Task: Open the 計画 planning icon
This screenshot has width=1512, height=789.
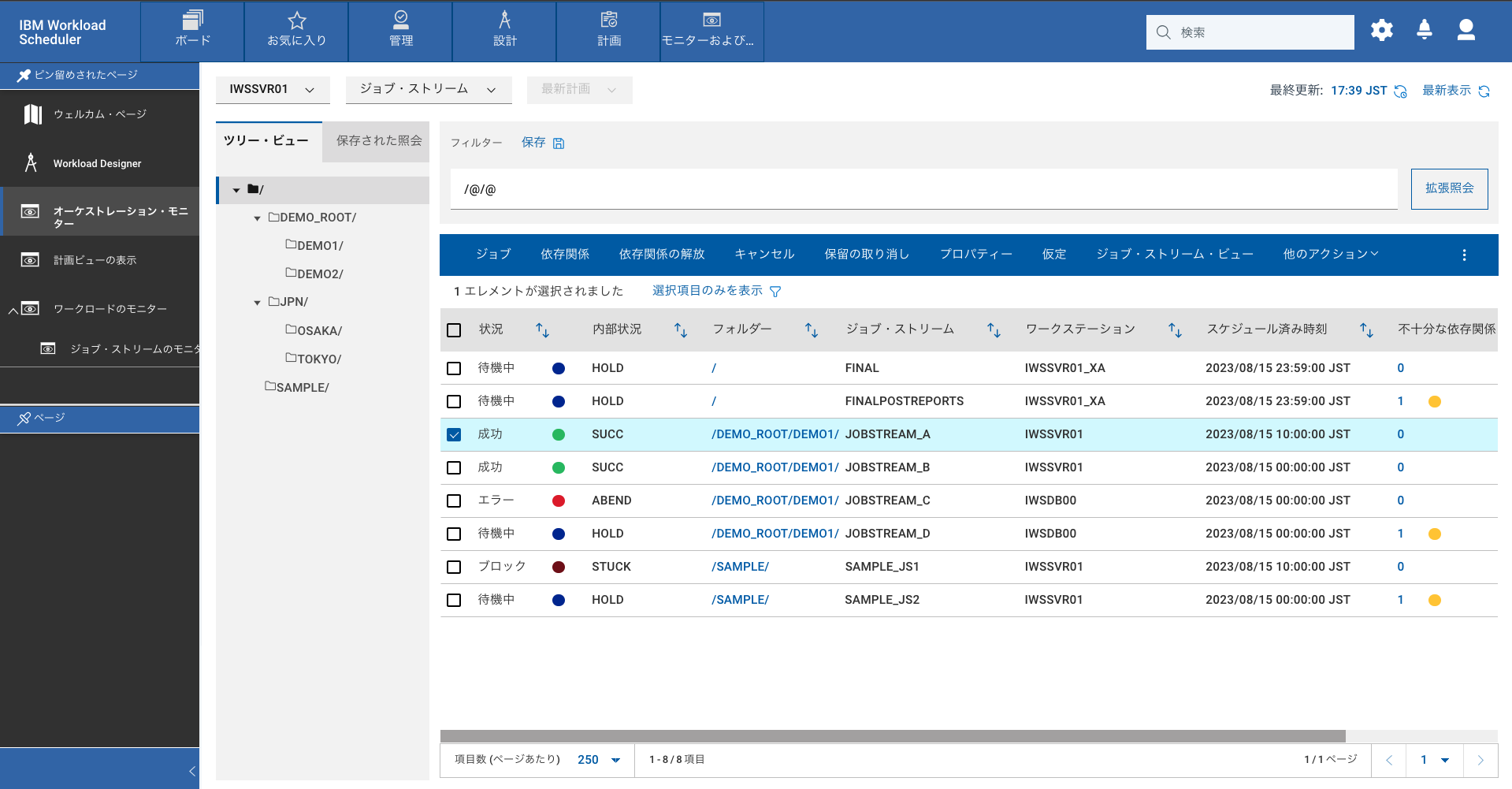Action: pyautogui.click(x=609, y=20)
